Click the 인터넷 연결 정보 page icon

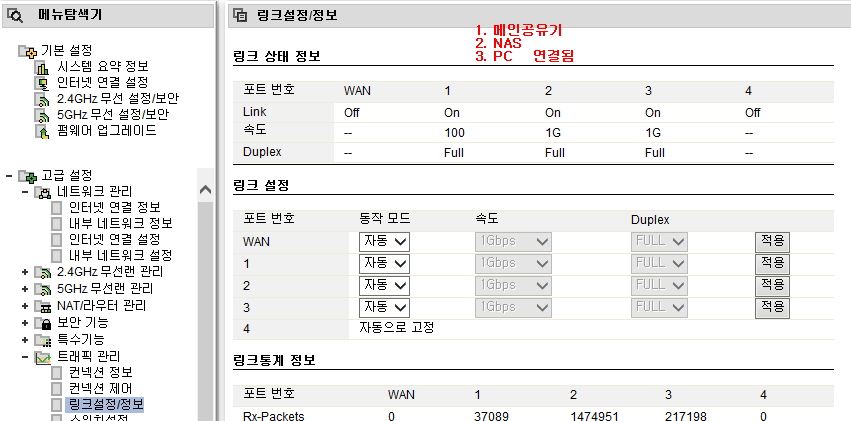coord(56,208)
